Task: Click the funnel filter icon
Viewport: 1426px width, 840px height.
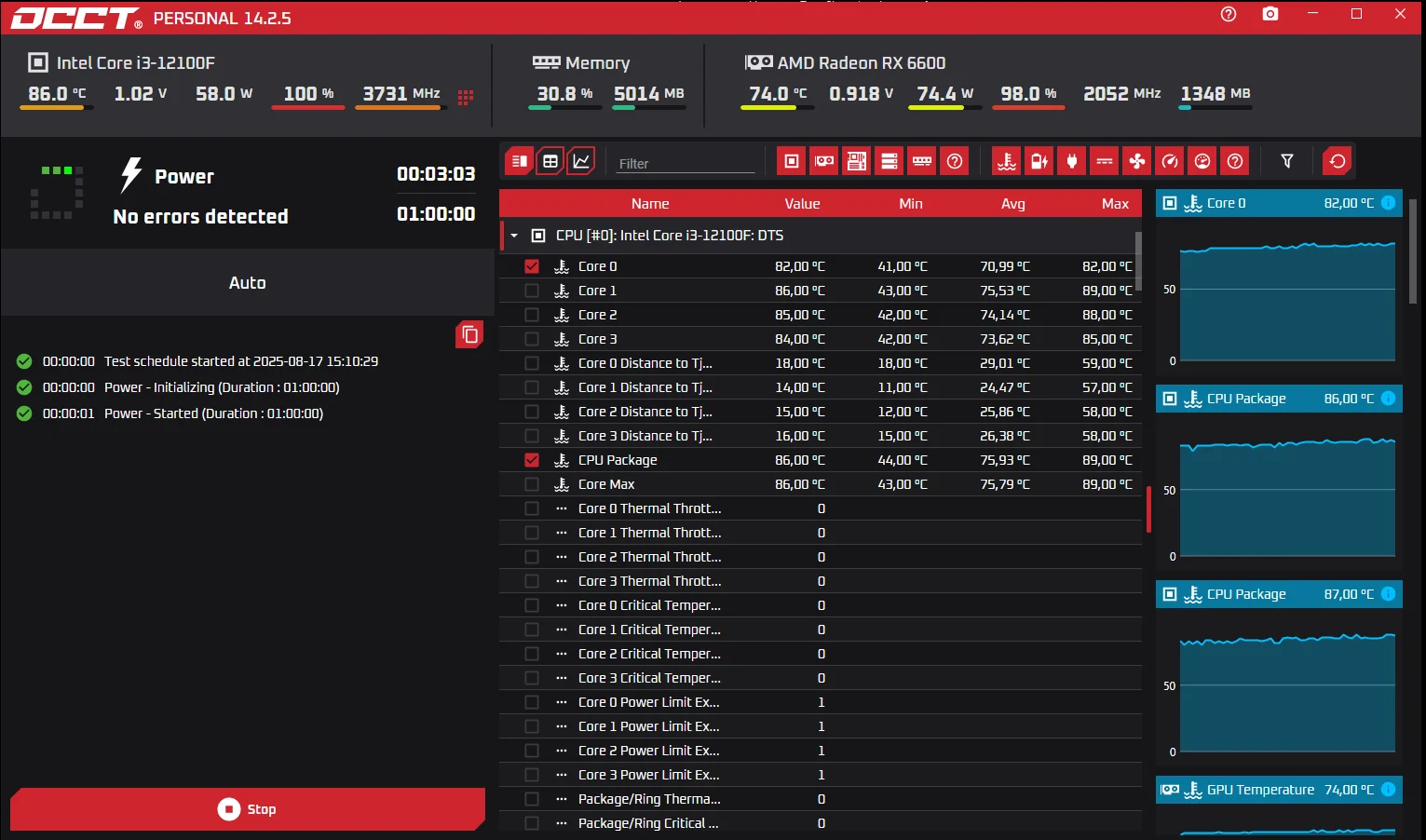Action: 1287,161
